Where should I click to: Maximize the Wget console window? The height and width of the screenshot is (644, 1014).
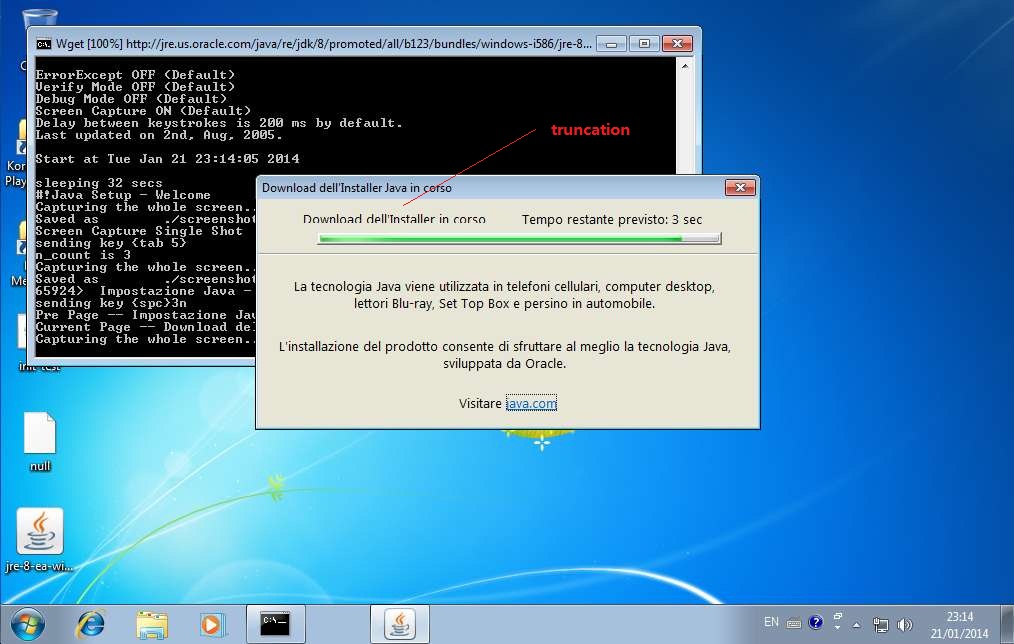[x=644, y=44]
